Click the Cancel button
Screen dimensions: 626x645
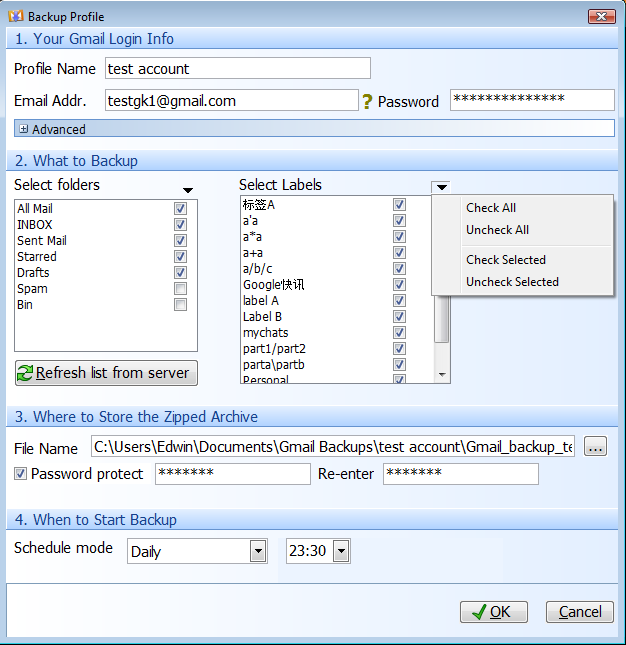tap(580, 612)
